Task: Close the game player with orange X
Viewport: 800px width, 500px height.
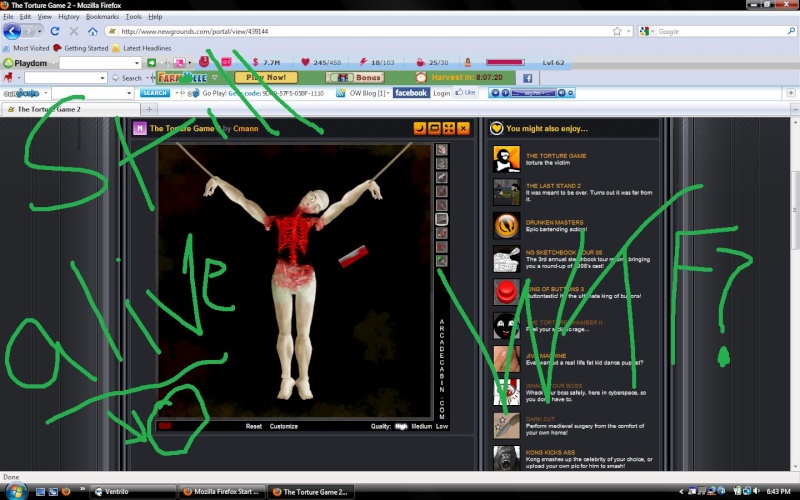Action: [463, 128]
